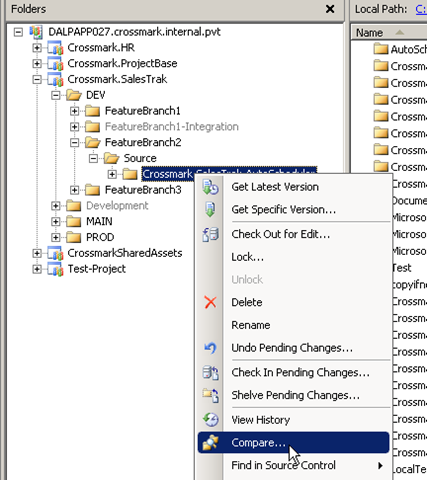Expand the FeatureBranch3 folder node

[x=74, y=190]
